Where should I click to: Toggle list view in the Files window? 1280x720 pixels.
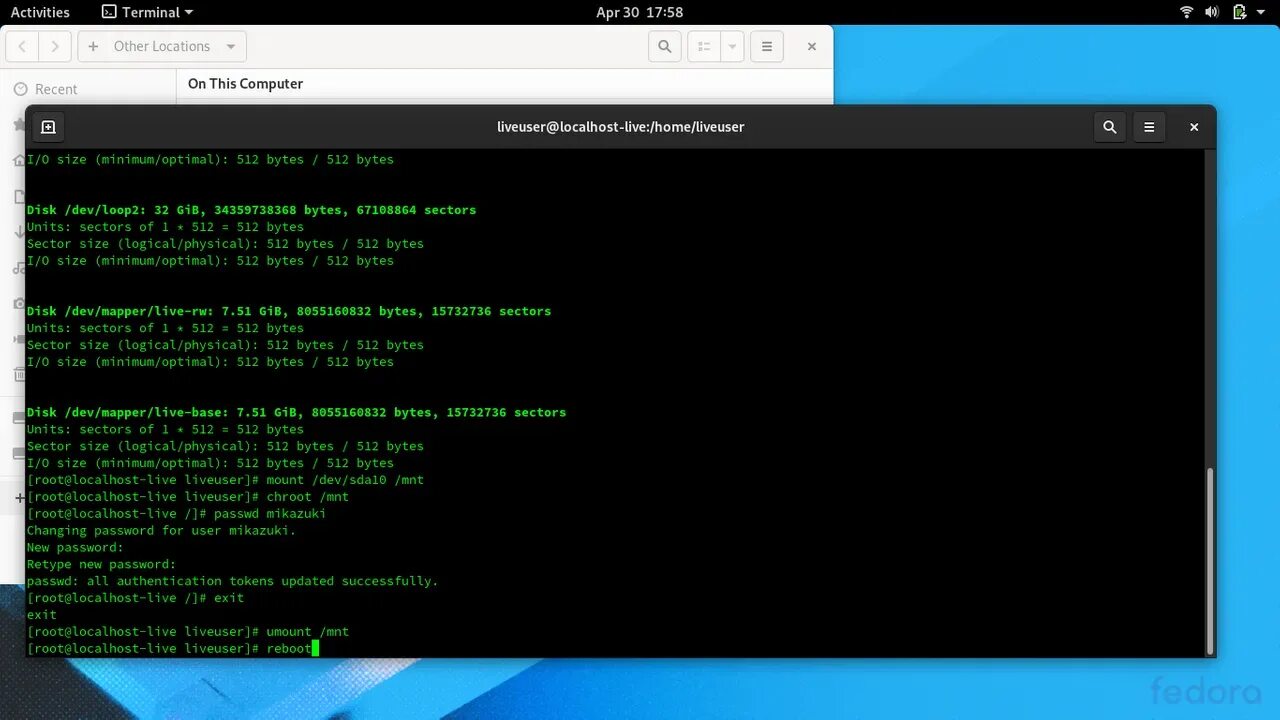click(704, 46)
